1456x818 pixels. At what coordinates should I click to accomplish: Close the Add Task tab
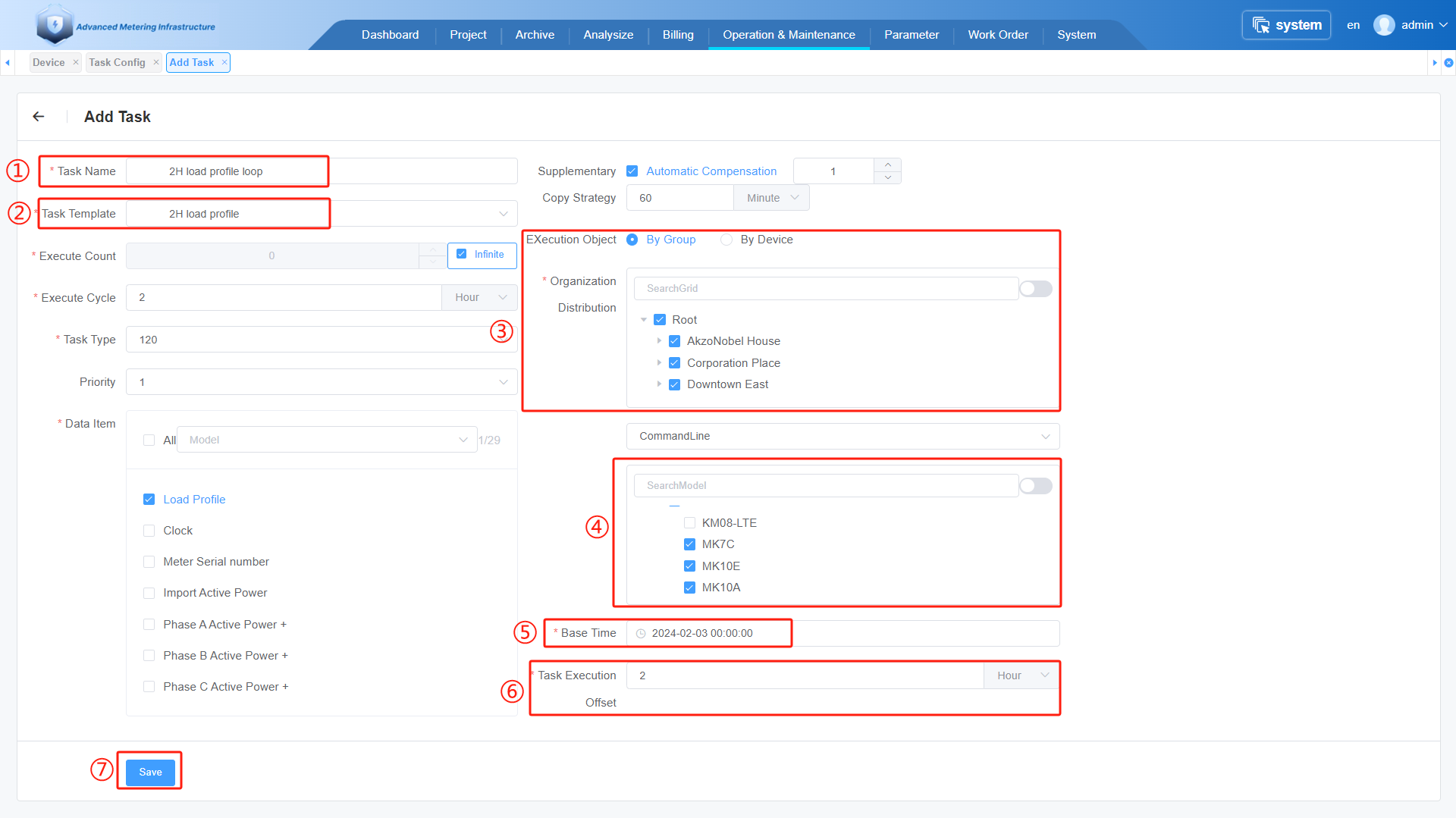(x=224, y=62)
